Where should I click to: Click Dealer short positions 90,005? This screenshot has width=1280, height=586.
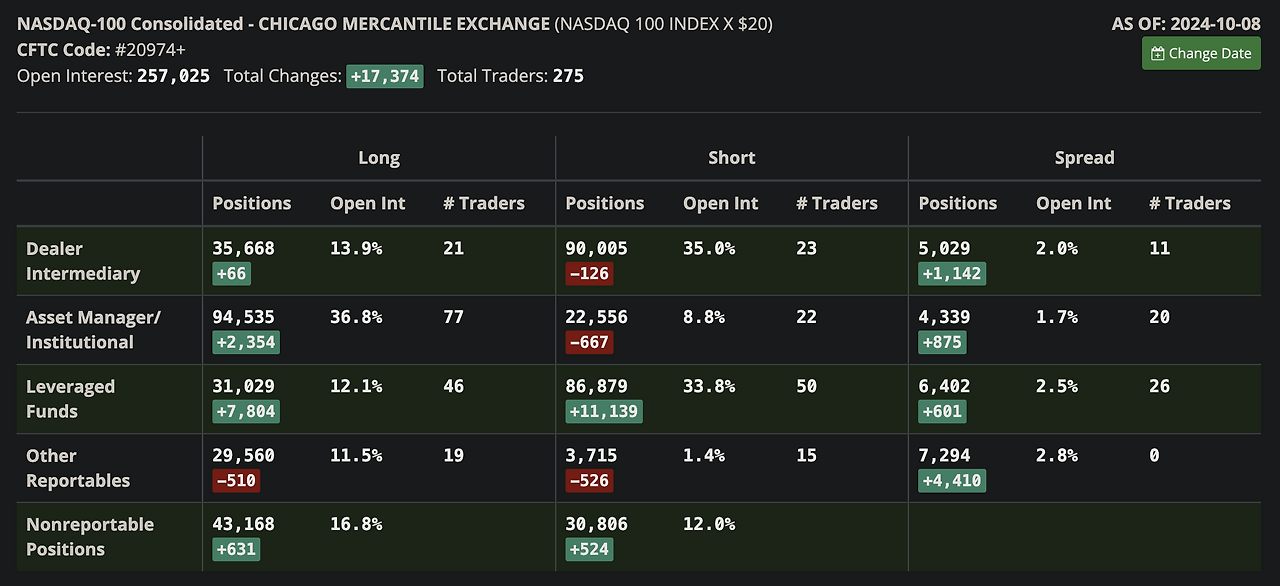coord(596,248)
